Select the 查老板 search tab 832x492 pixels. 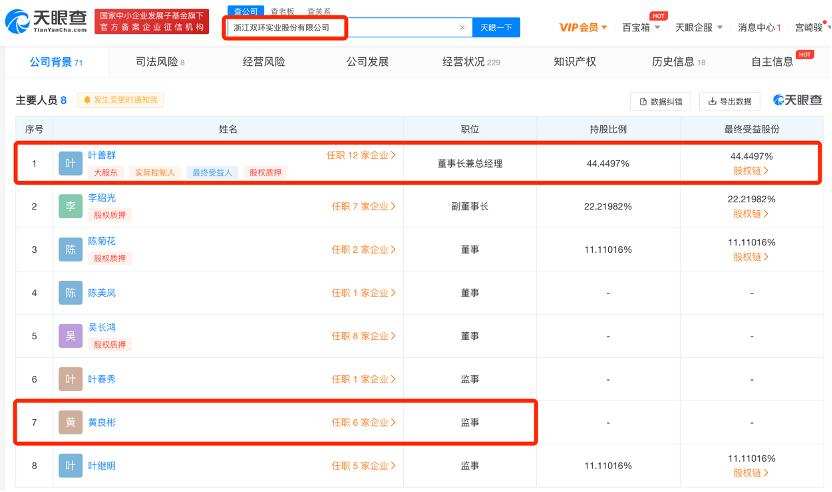(x=282, y=11)
